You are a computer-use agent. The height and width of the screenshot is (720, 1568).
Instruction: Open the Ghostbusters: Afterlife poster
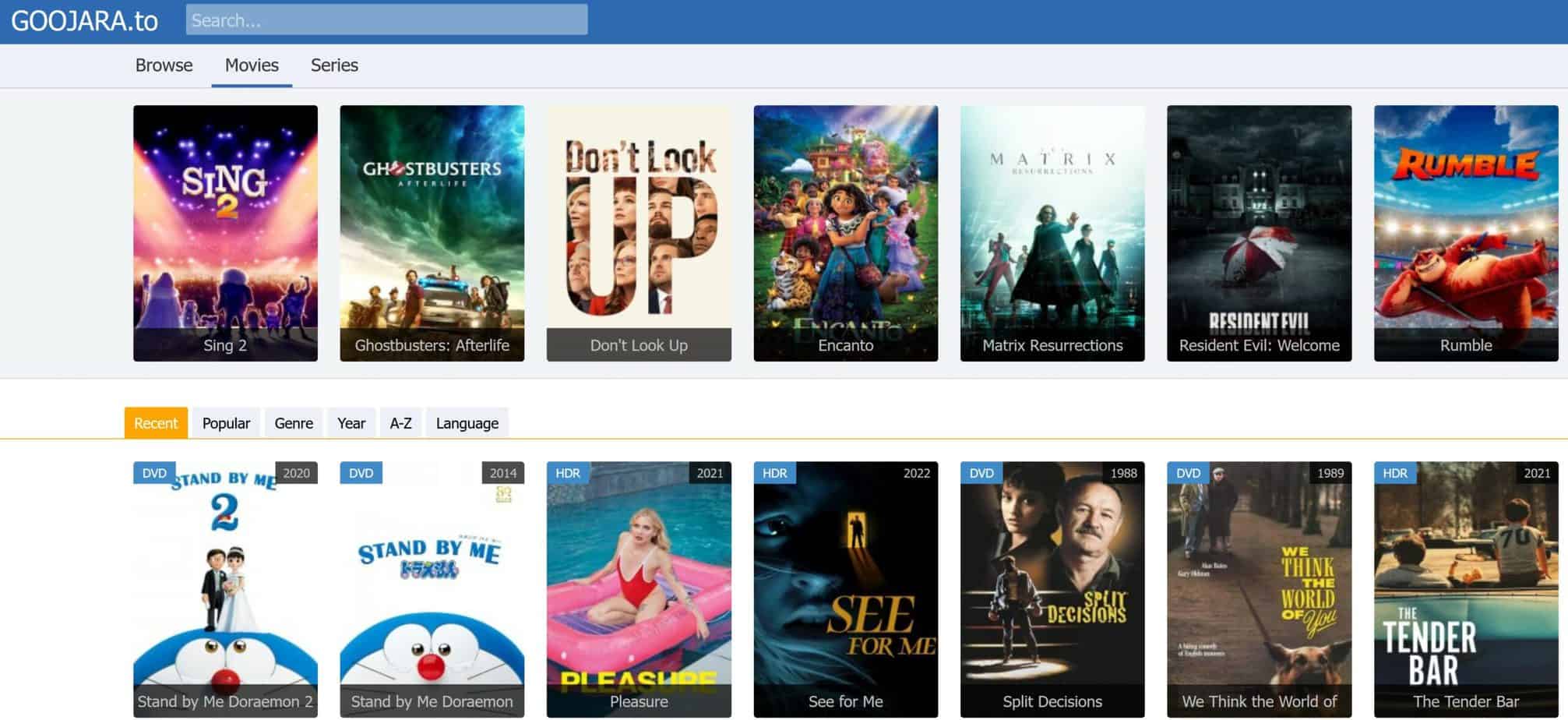tap(432, 233)
